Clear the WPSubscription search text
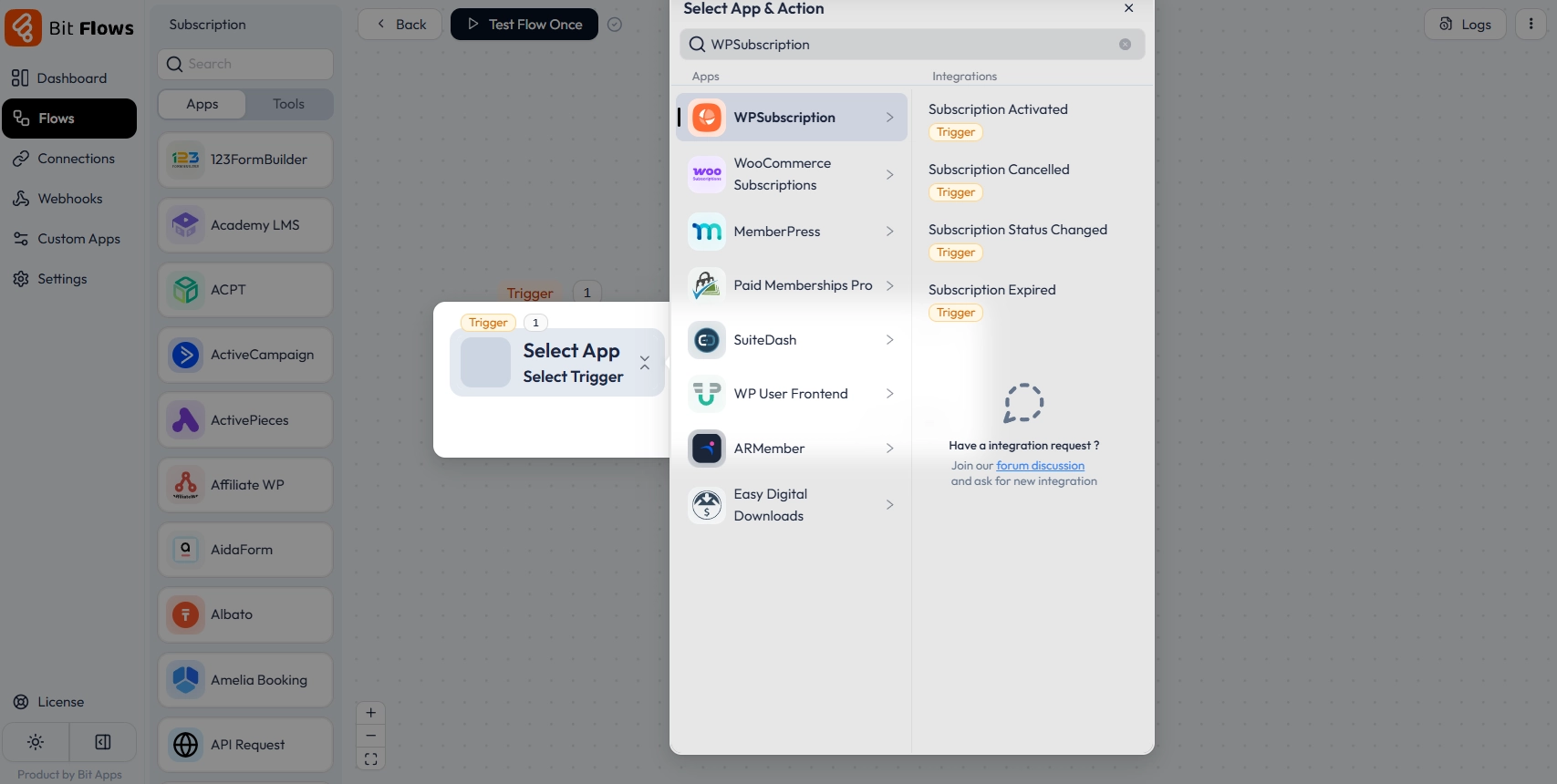This screenshot has height=784, width=1557. (x=1126, y=45)
